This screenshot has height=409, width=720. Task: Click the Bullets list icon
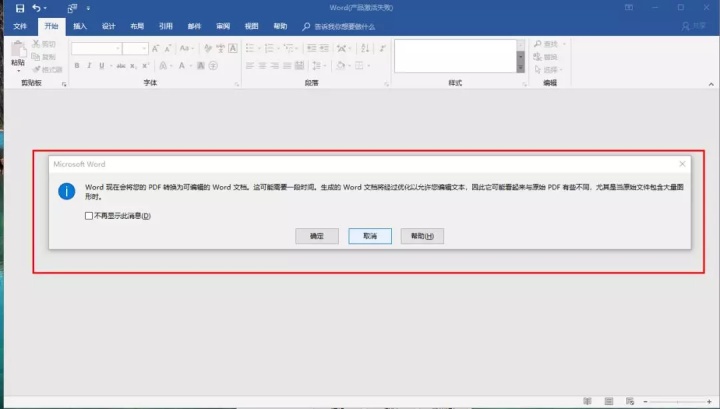click(250, 48)
